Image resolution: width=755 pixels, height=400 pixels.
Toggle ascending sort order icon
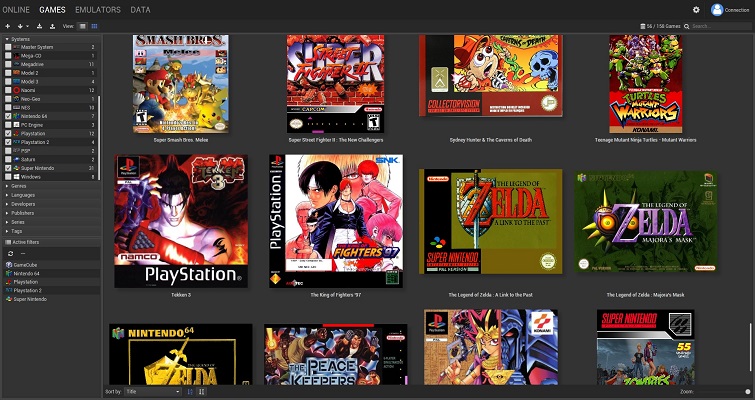pyautogui.click(x=190, y=392)
